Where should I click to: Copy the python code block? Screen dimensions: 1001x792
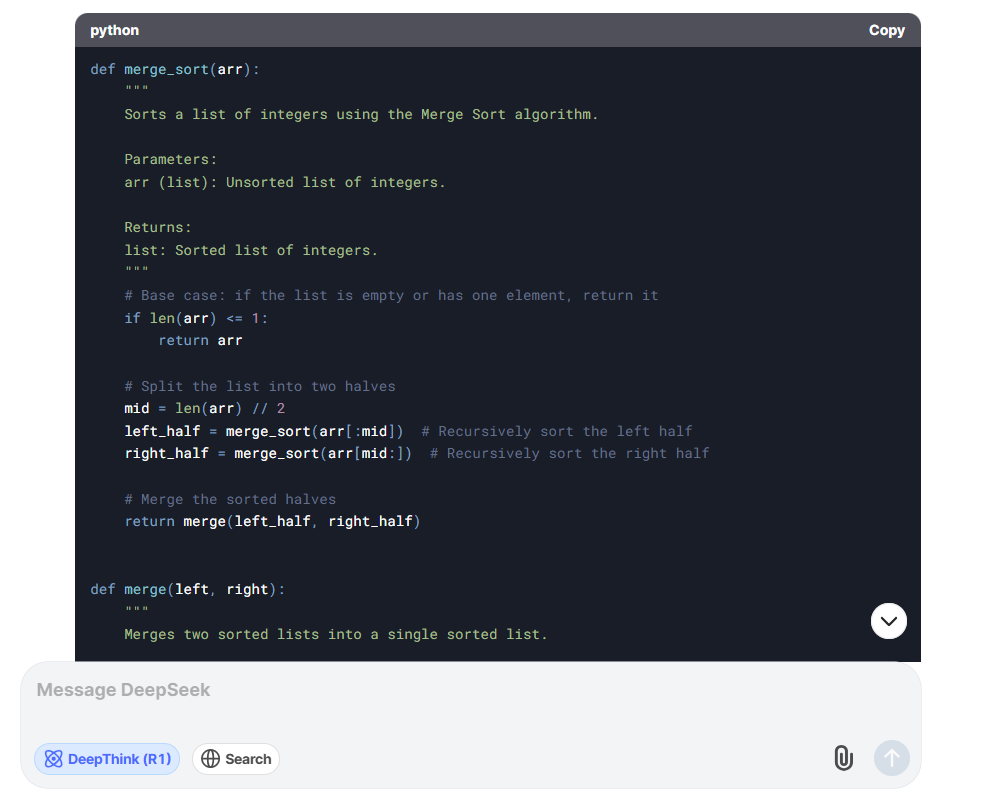(x=886, y=31)
